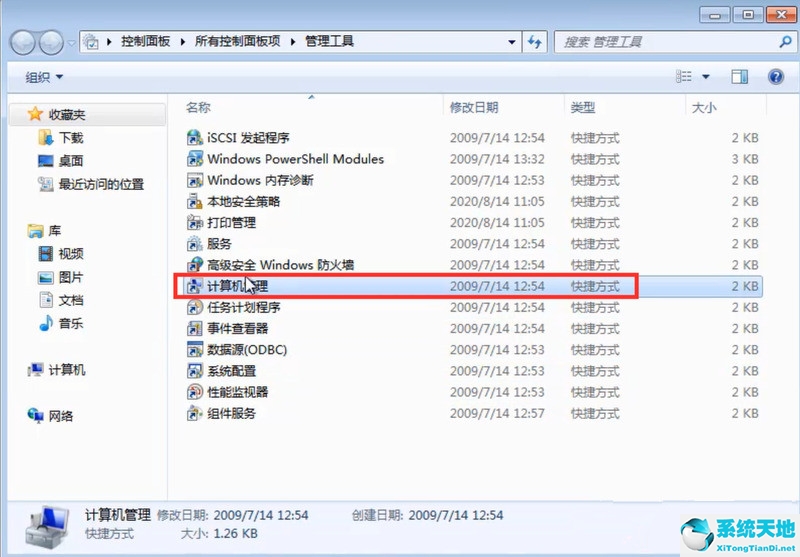The width and height of the screenshot is (800, 557).
Task: Open the 图片 library
Action: click(x=61, y=277)
